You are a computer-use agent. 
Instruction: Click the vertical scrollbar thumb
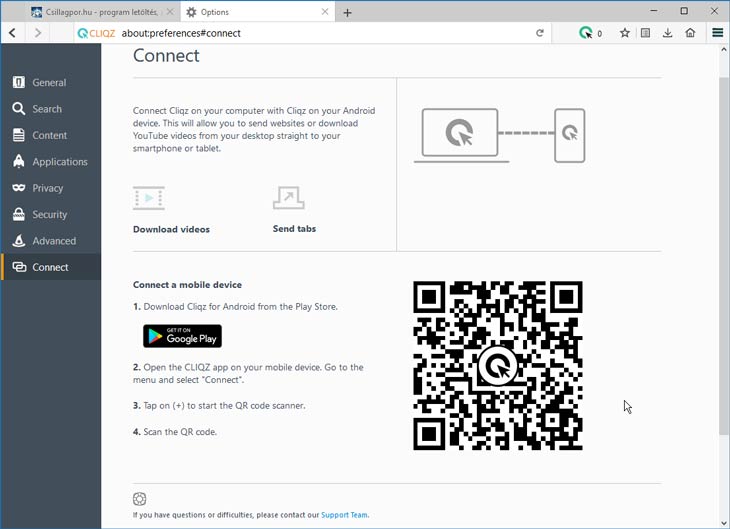[x=723, y=256]
